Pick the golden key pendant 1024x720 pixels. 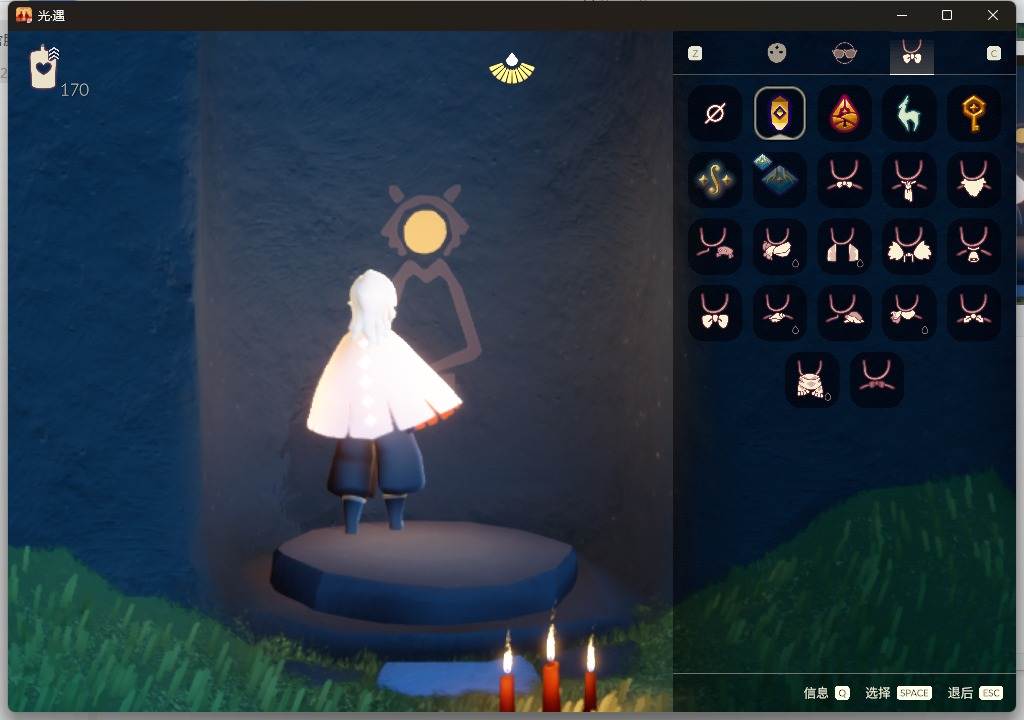(x=973, y=114)
